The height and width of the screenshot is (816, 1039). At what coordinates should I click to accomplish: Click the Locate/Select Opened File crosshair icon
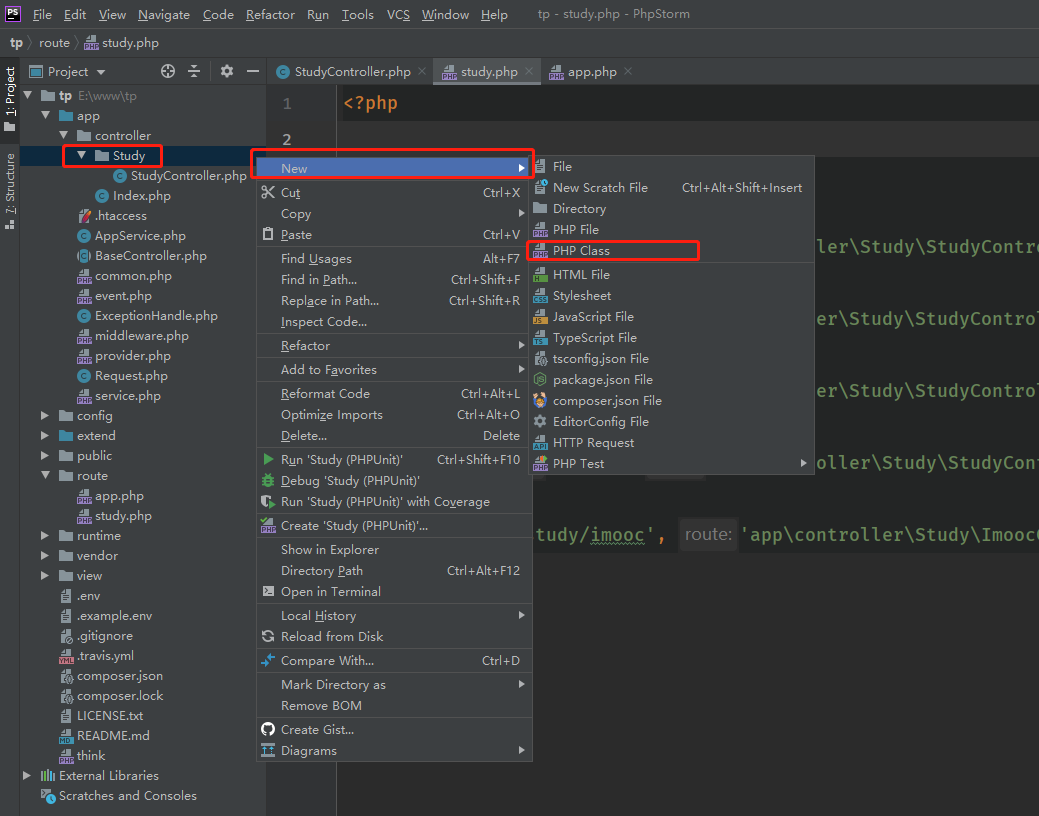coord(168,72)
